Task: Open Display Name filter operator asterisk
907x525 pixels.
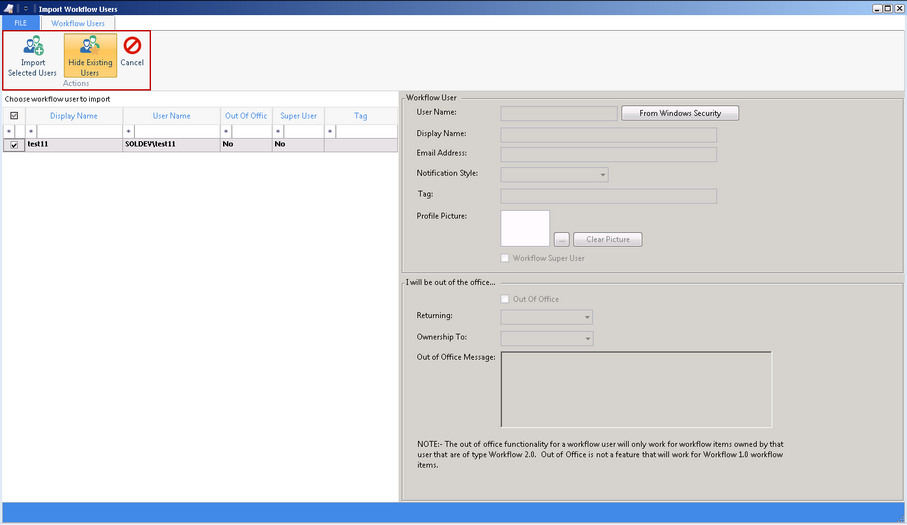Action: (x=31, y=132)
